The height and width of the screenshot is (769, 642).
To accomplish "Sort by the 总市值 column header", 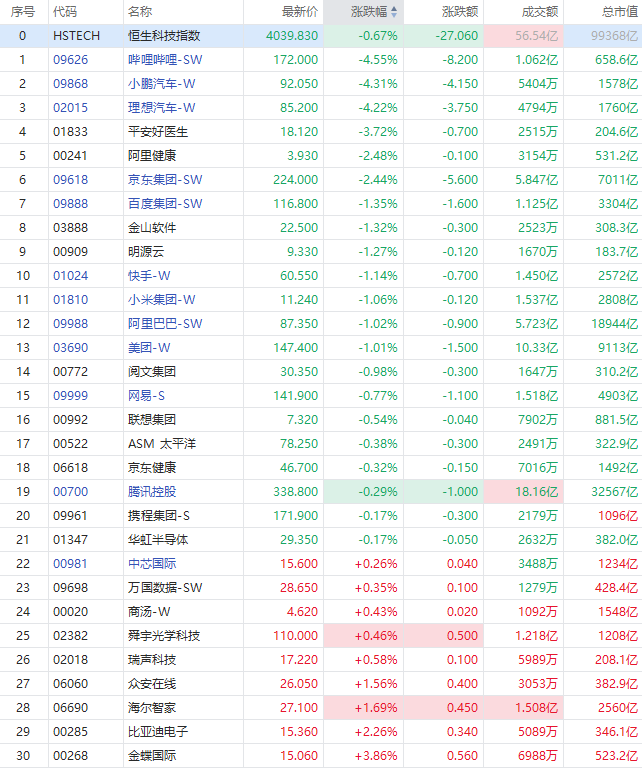I will [620, 12].
